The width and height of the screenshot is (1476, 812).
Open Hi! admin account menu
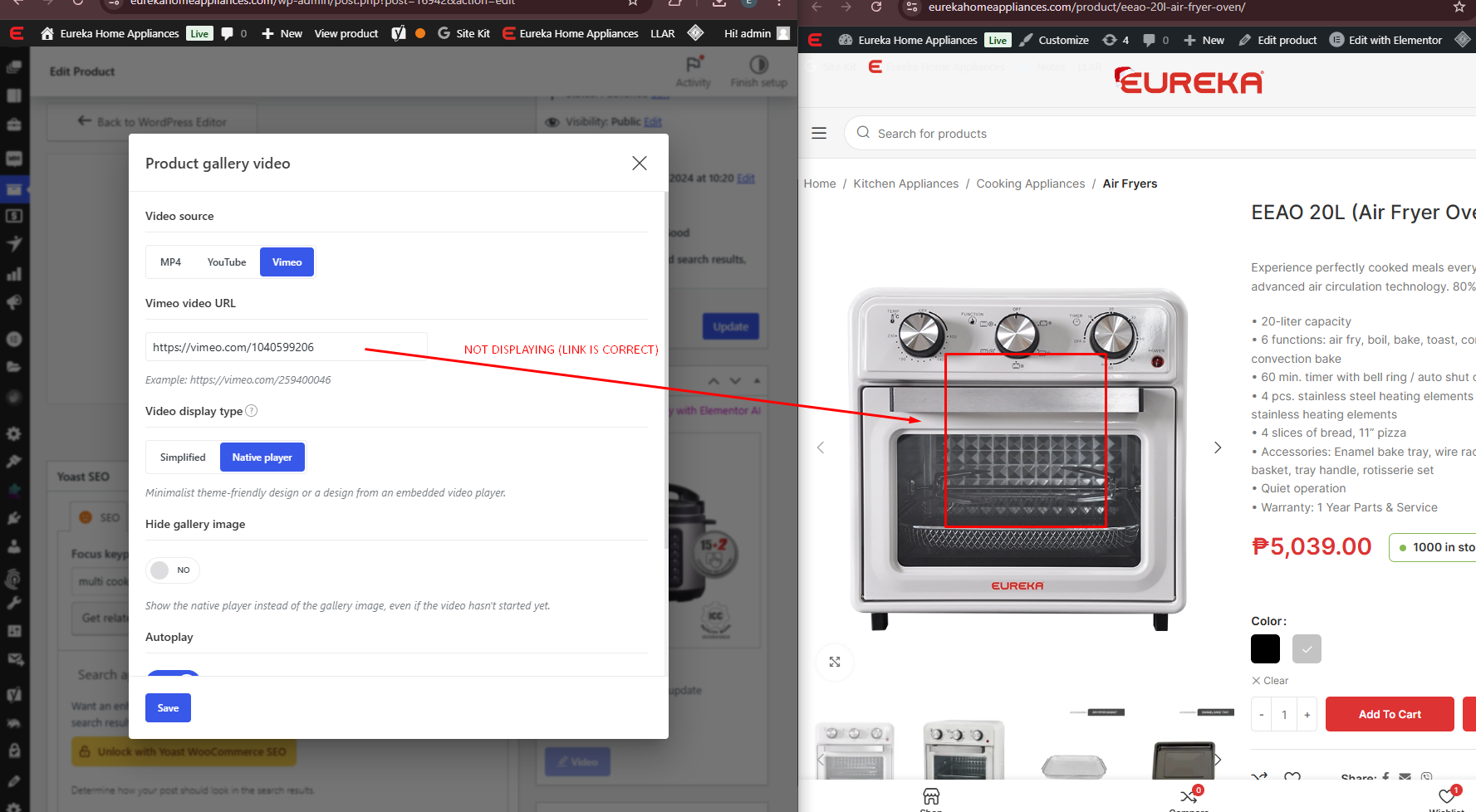point(756,33)
